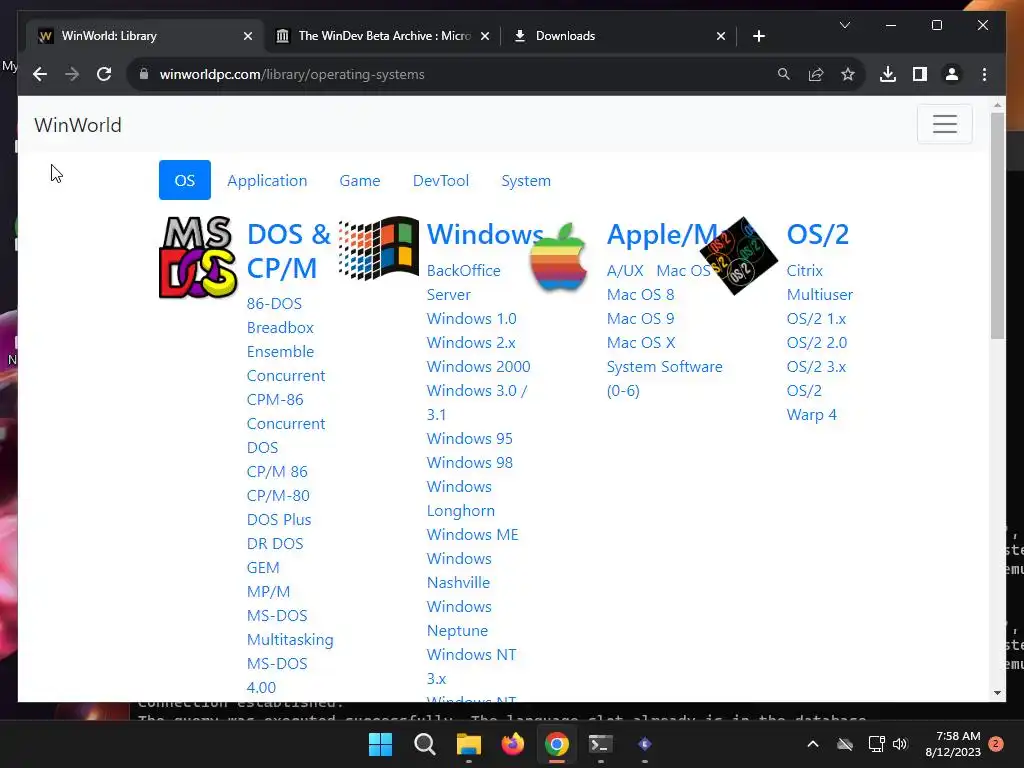Open Windows 1.0 link
The height and width of the screenshot is (768, 1024).
472,319
